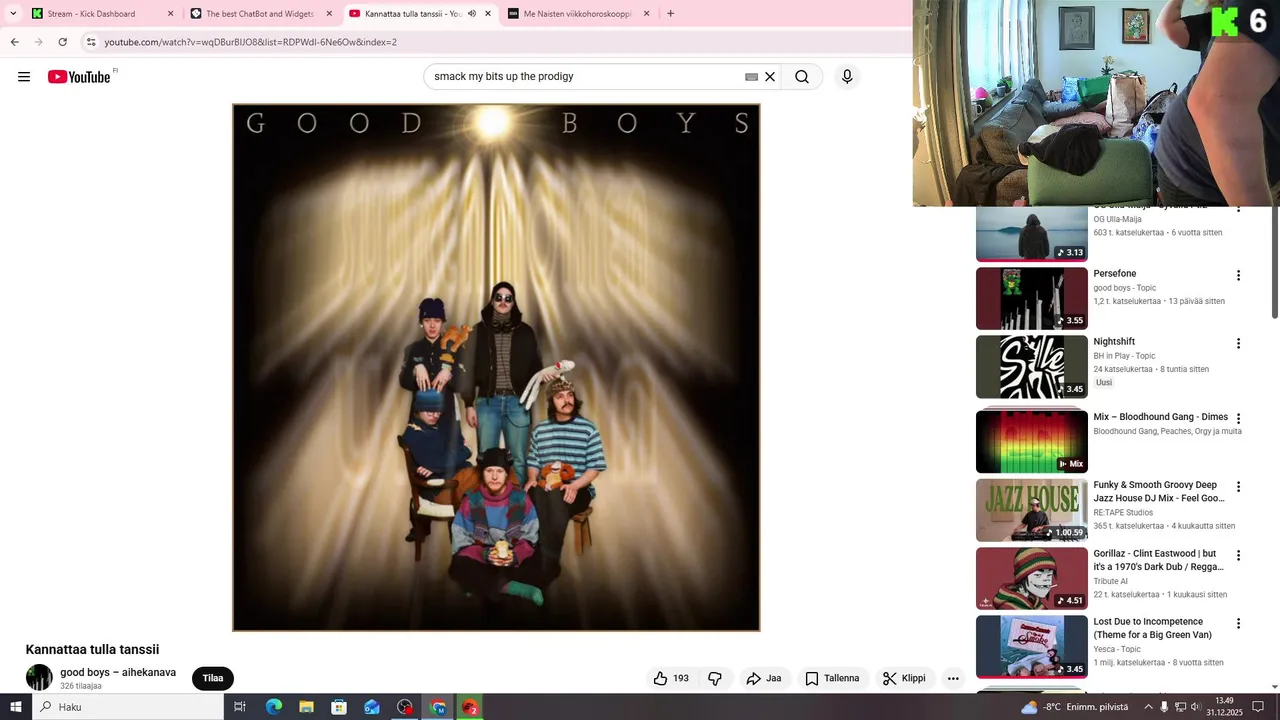Image resolution: width=1280 pixels, height=720 pixels.
Task: Clear the search query with the X icon
Action: click(x=770, y=77)
